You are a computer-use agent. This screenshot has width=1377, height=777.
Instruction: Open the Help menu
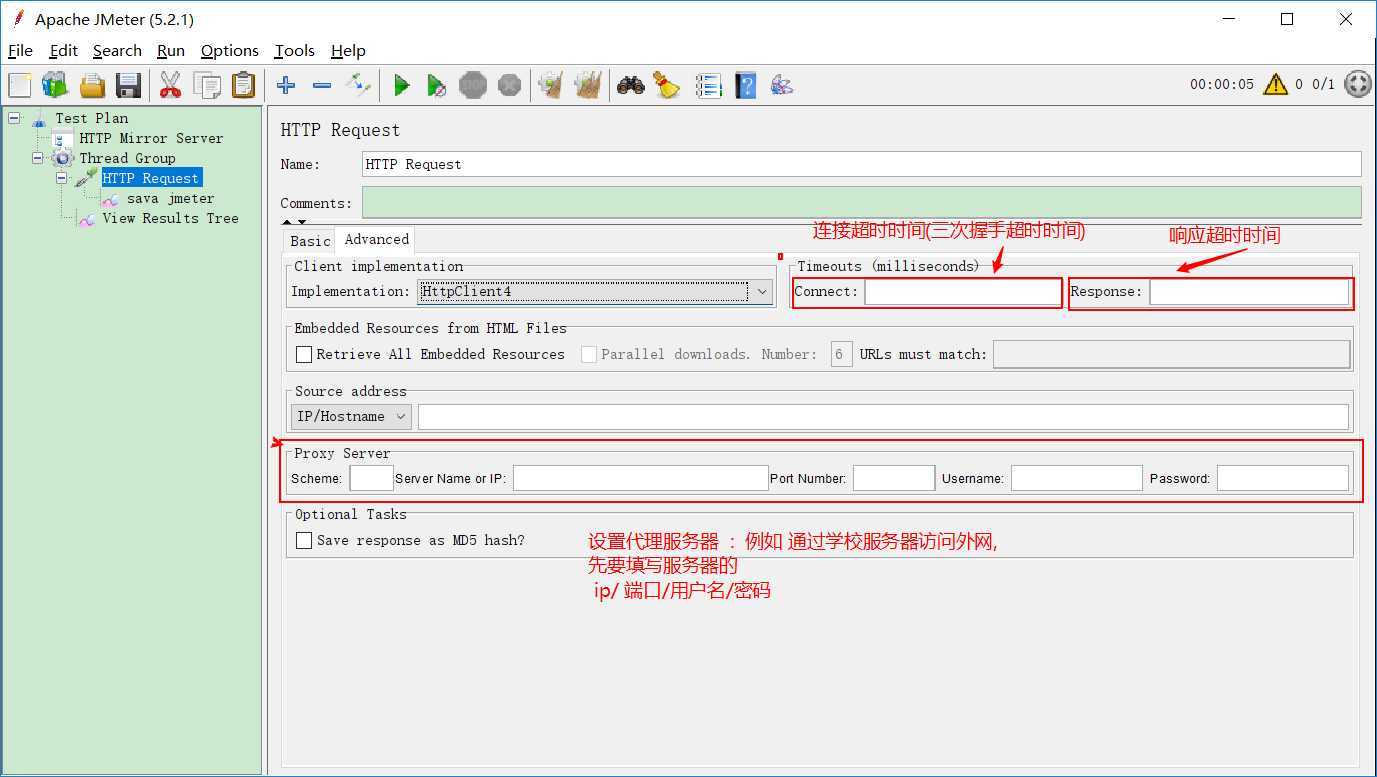348,51
